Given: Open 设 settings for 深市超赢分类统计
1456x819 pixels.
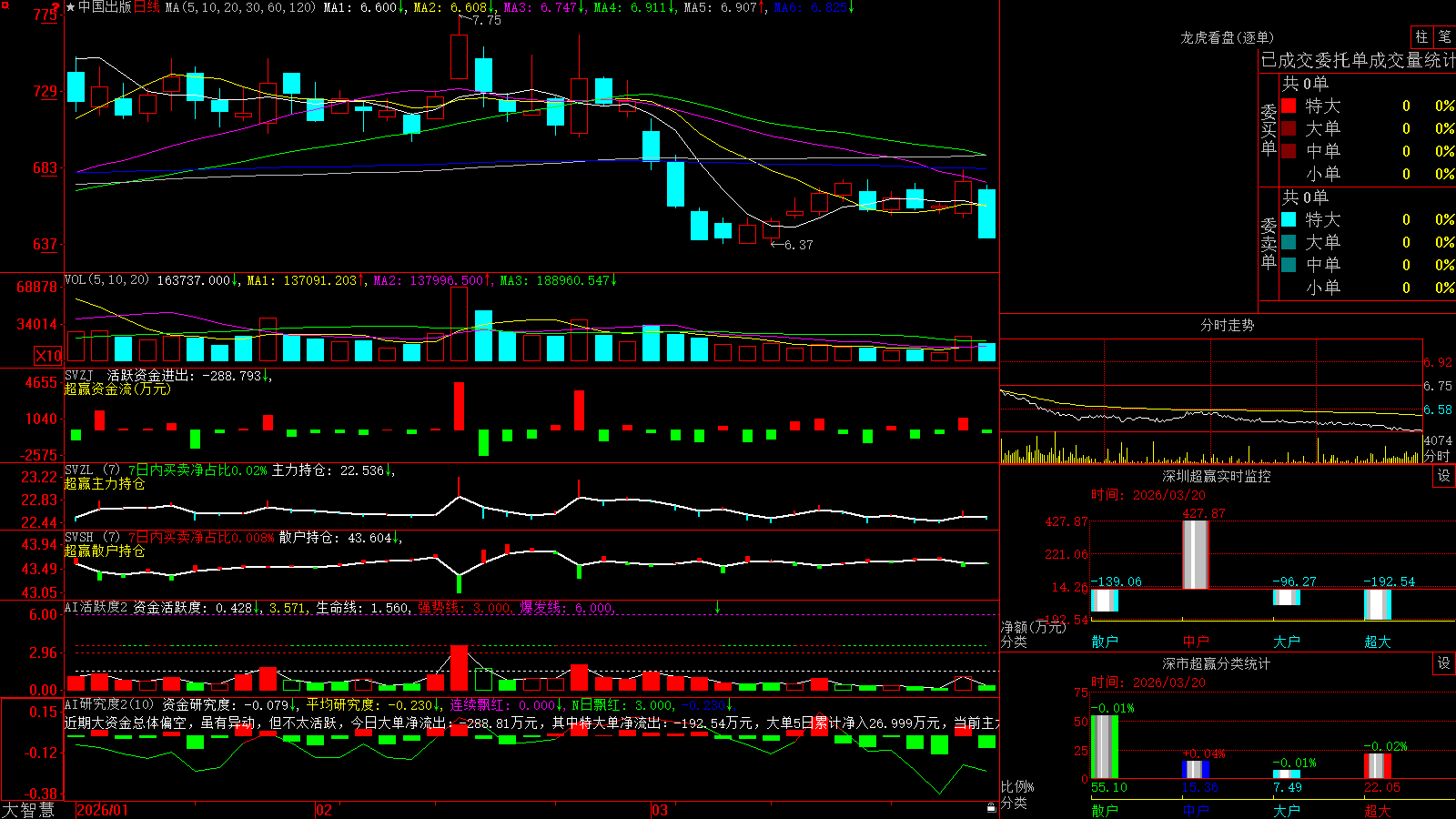Looking at the screenshot, I should coord(1443,663).
